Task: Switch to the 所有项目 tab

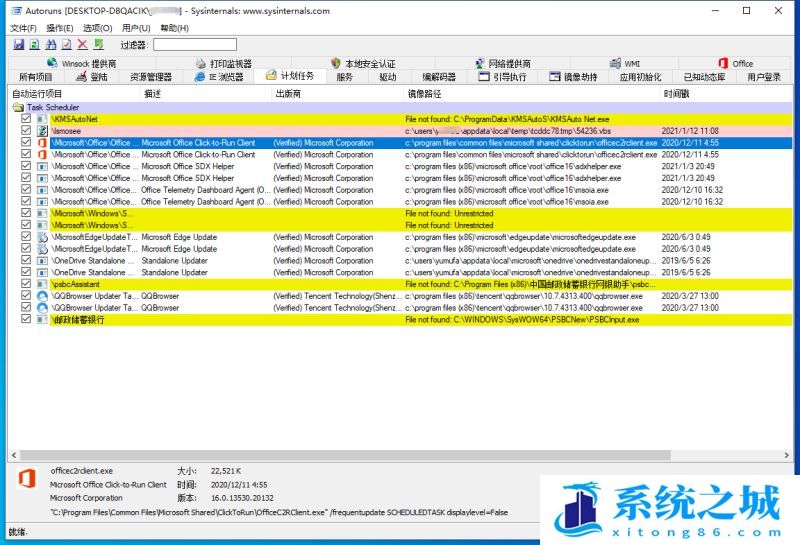Action: (x=36, y=77)
